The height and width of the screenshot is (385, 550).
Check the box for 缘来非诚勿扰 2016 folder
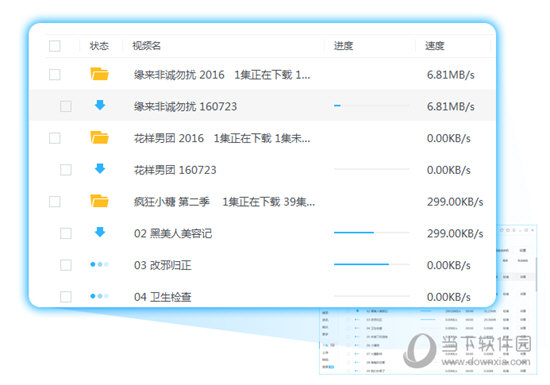coord(55,74)
